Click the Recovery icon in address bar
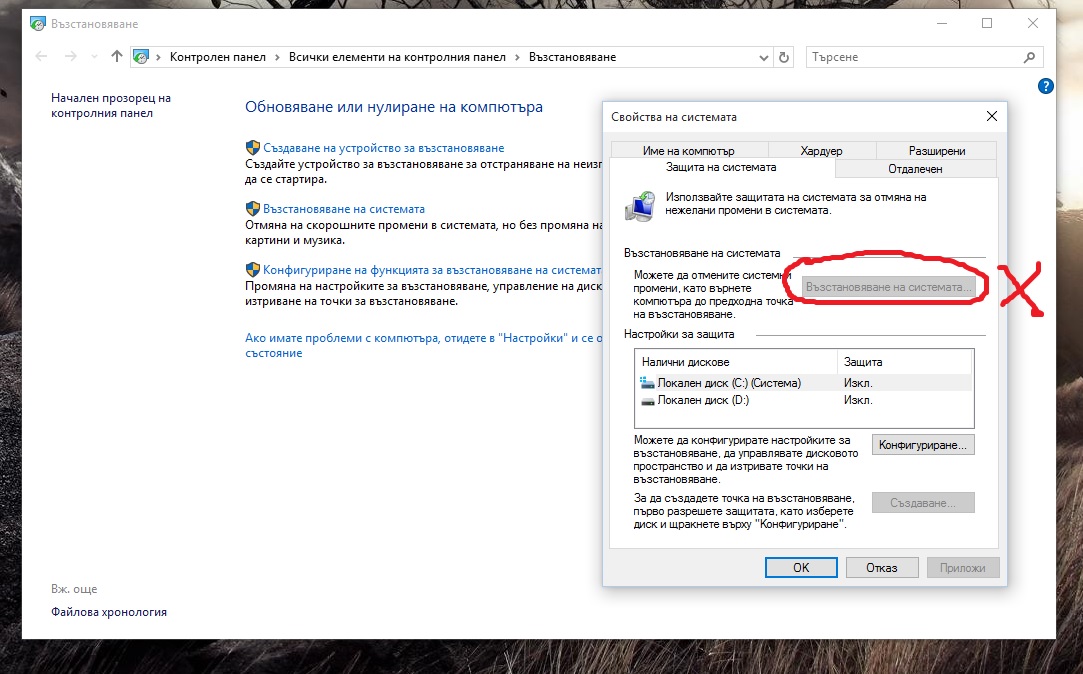This screenshot has width=1083, height=674. click(142, 57)
